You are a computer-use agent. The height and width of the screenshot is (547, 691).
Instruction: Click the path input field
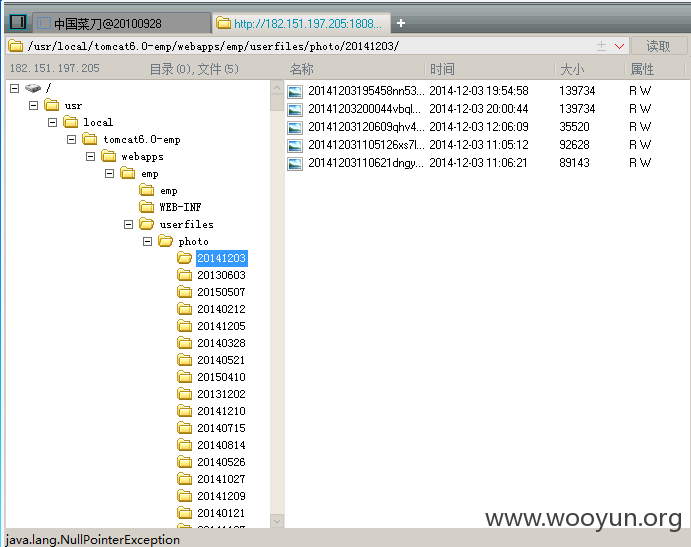pos(308,46)
